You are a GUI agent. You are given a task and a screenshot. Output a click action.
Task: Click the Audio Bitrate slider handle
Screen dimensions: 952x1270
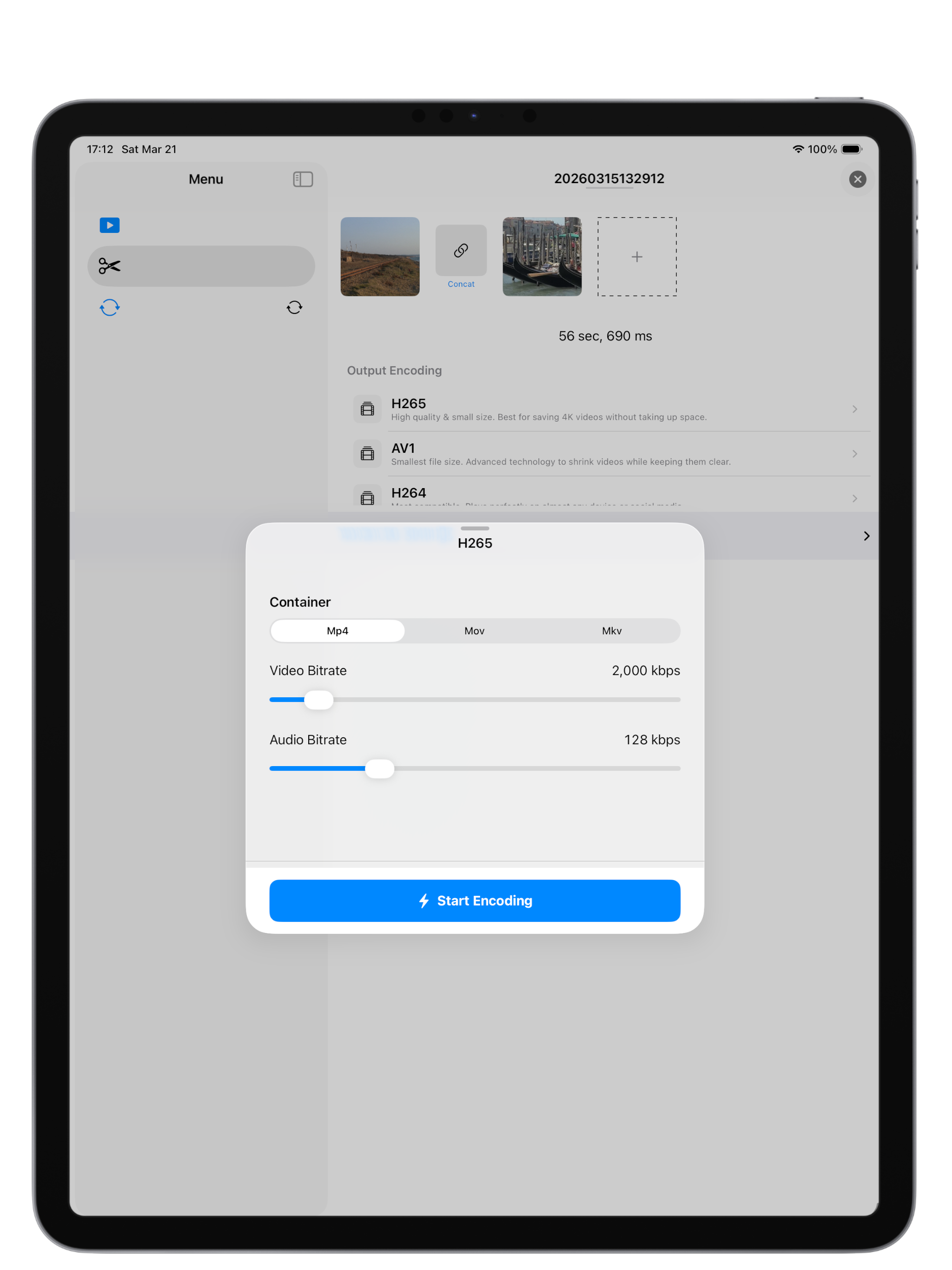379,769
